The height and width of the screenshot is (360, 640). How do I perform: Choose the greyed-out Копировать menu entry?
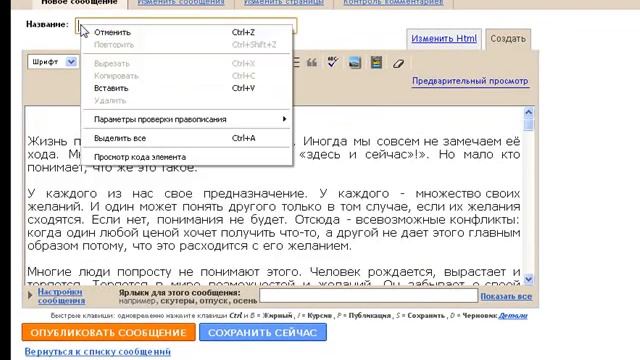click(187, 76)
